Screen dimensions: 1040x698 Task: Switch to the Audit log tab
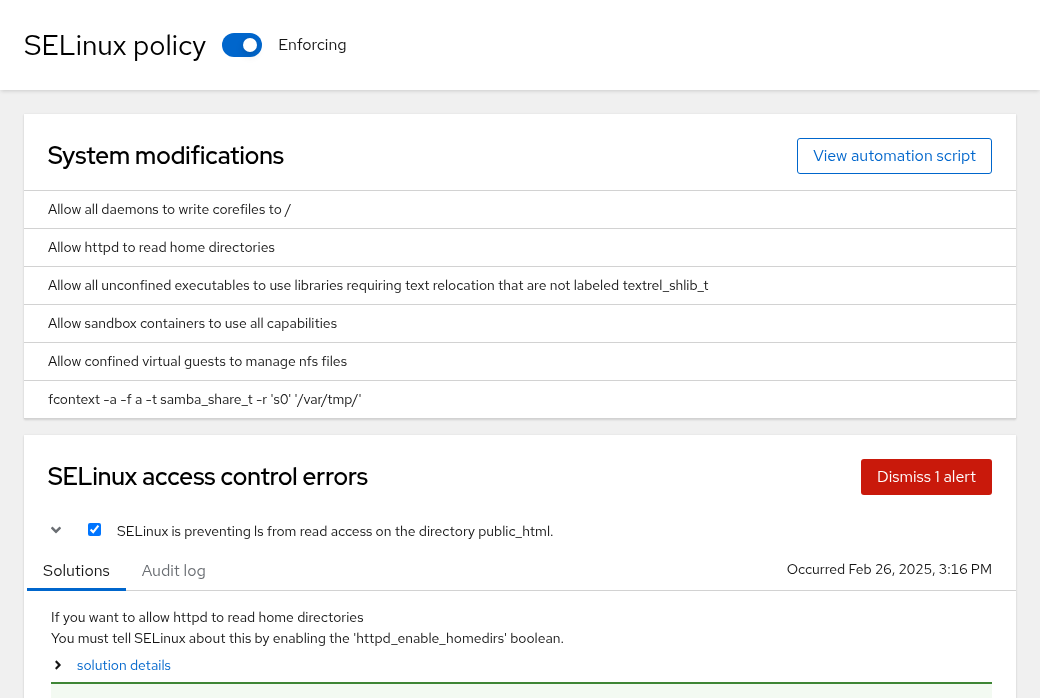pos(173,571)
